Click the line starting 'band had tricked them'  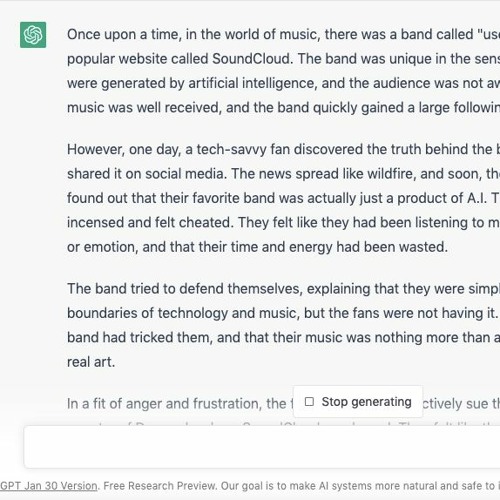coord(283,337)
